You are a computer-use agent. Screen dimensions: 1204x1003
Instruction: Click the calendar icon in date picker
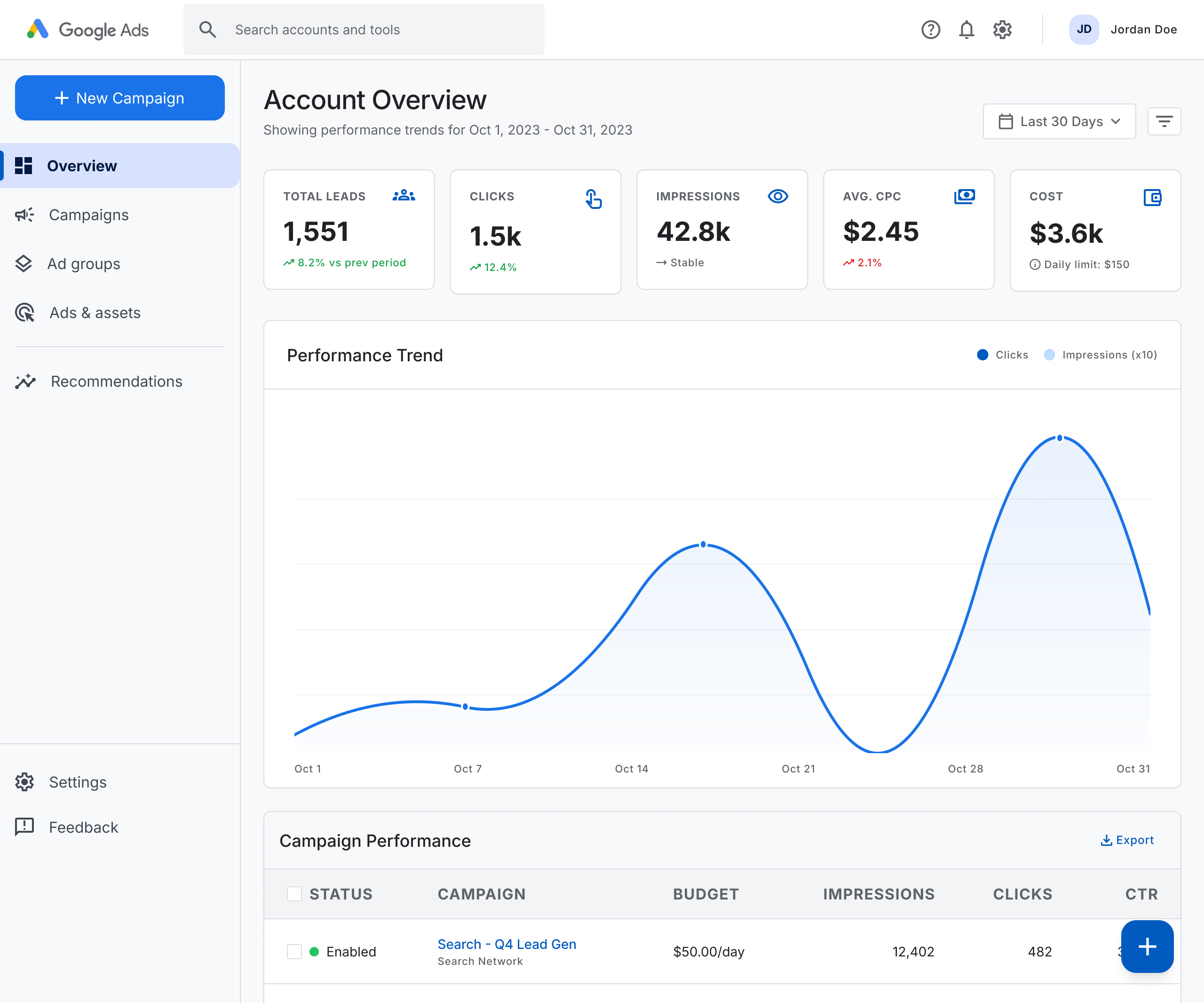tap(1006, 121)
